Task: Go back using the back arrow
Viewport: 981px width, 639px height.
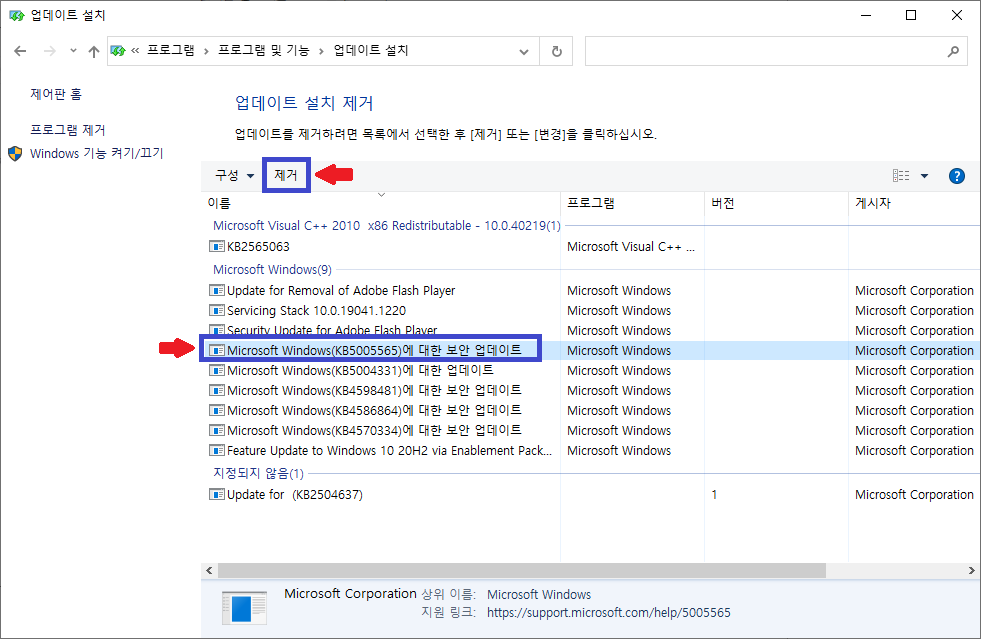Action: click(x=20, y=51)
